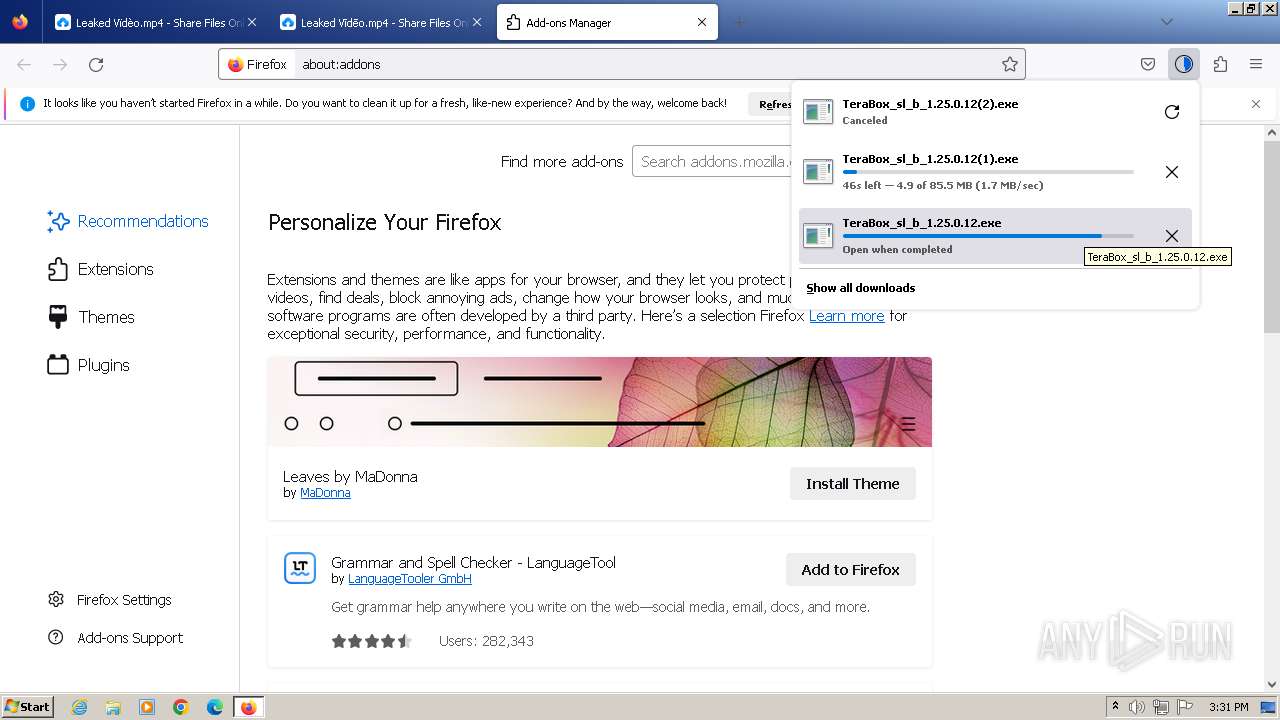This screenshot has height=720, width=1280.
Task: Click progress bar of TeraBox_sl_b_1.25.0.12(1).exe
Action: pyautogui.click(x=988, y=172)
